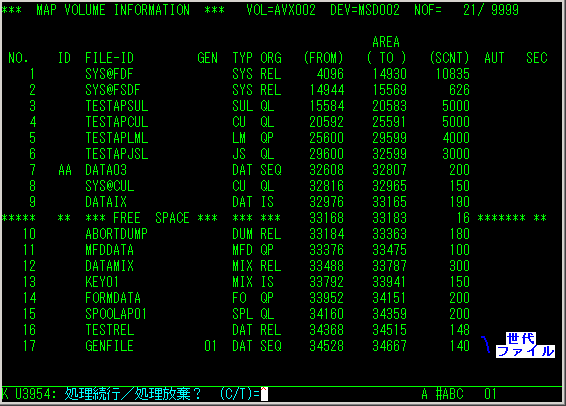Click the (SCNT) column header
The height and width of the screenshot is (406, 566).
(449, 58)
